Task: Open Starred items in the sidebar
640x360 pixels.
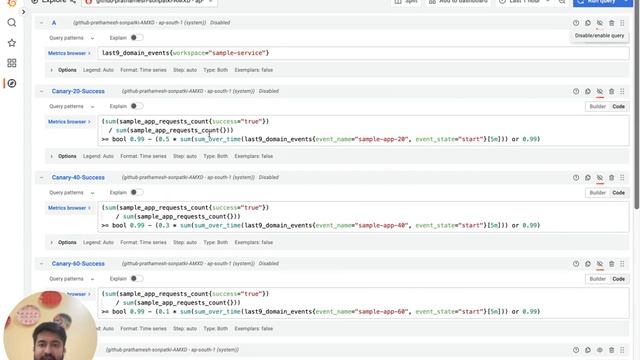Action: [x=12, y=43]
